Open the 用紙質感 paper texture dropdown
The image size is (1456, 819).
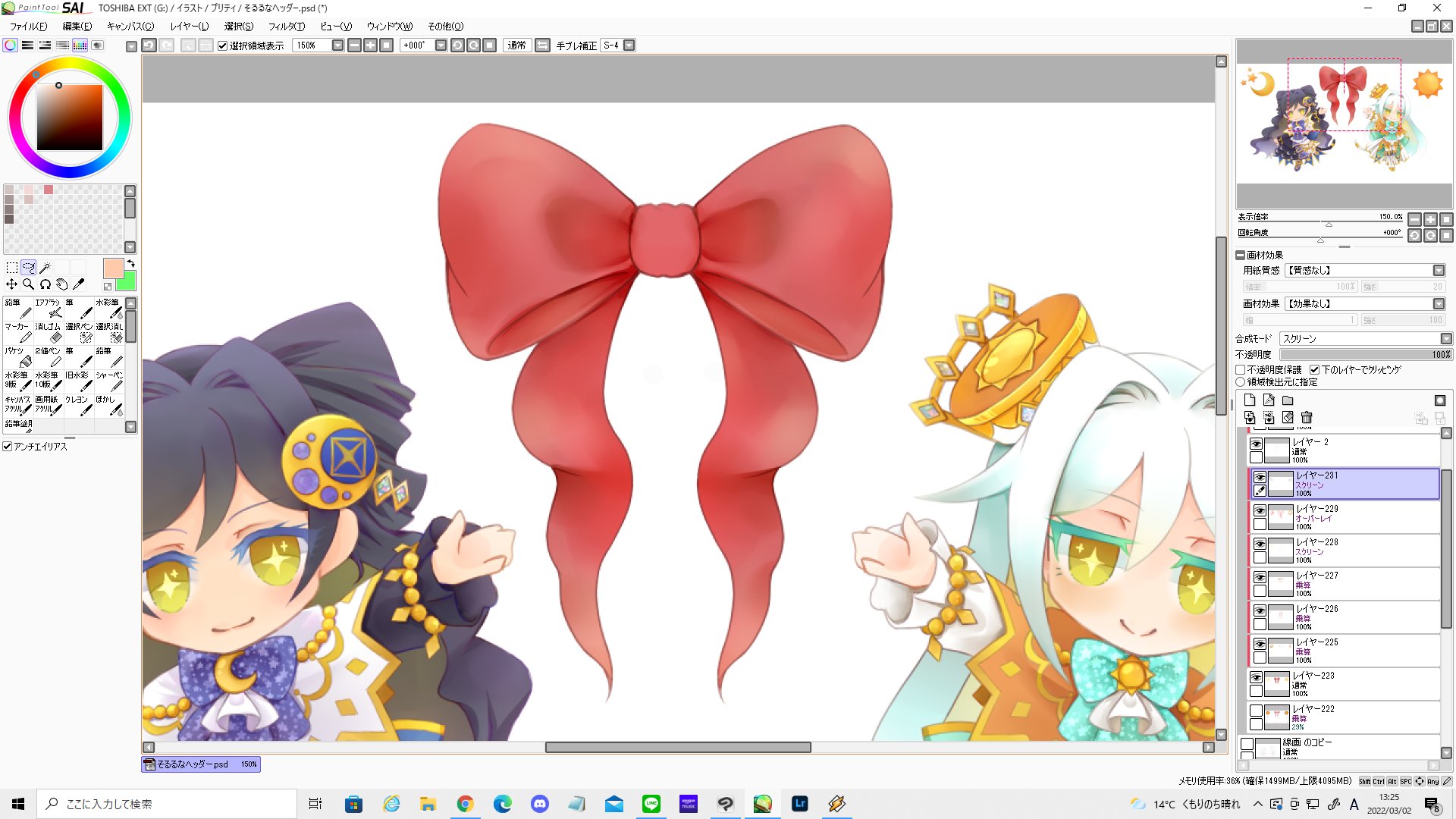[1438, 271]
